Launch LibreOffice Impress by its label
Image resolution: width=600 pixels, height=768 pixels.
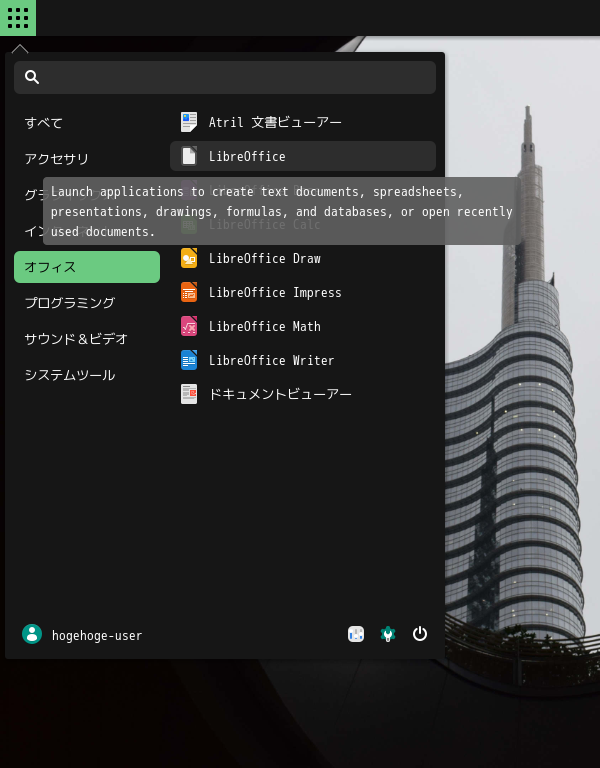click(275, 293)
